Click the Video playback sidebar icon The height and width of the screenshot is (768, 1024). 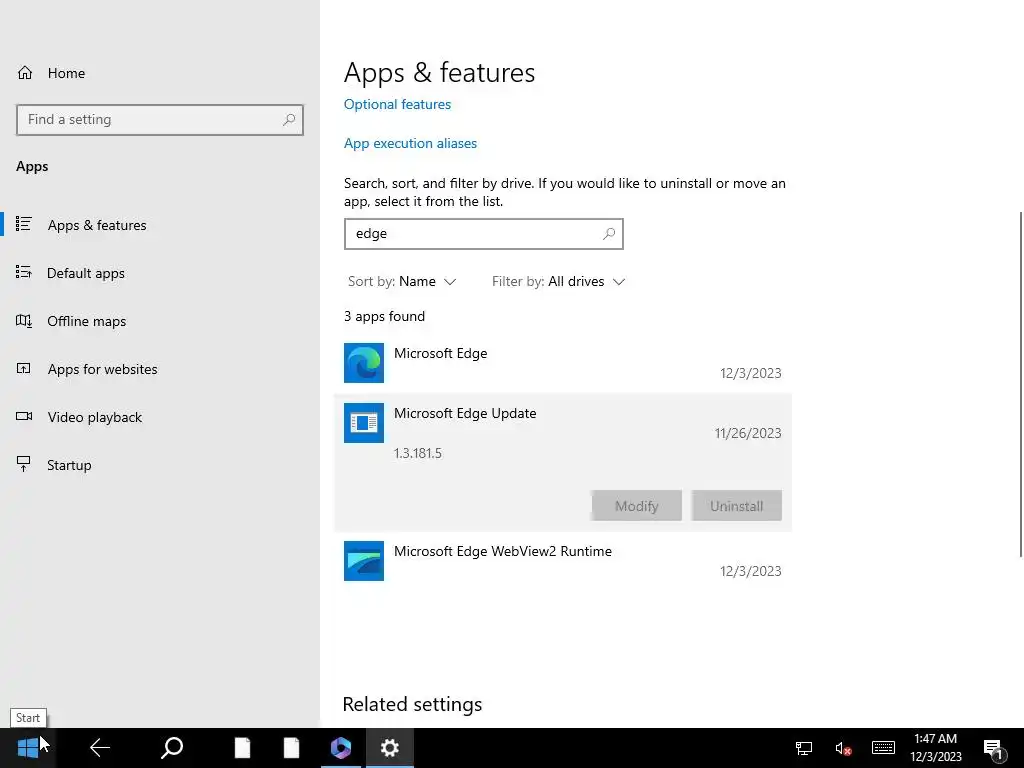click(24, 417)
